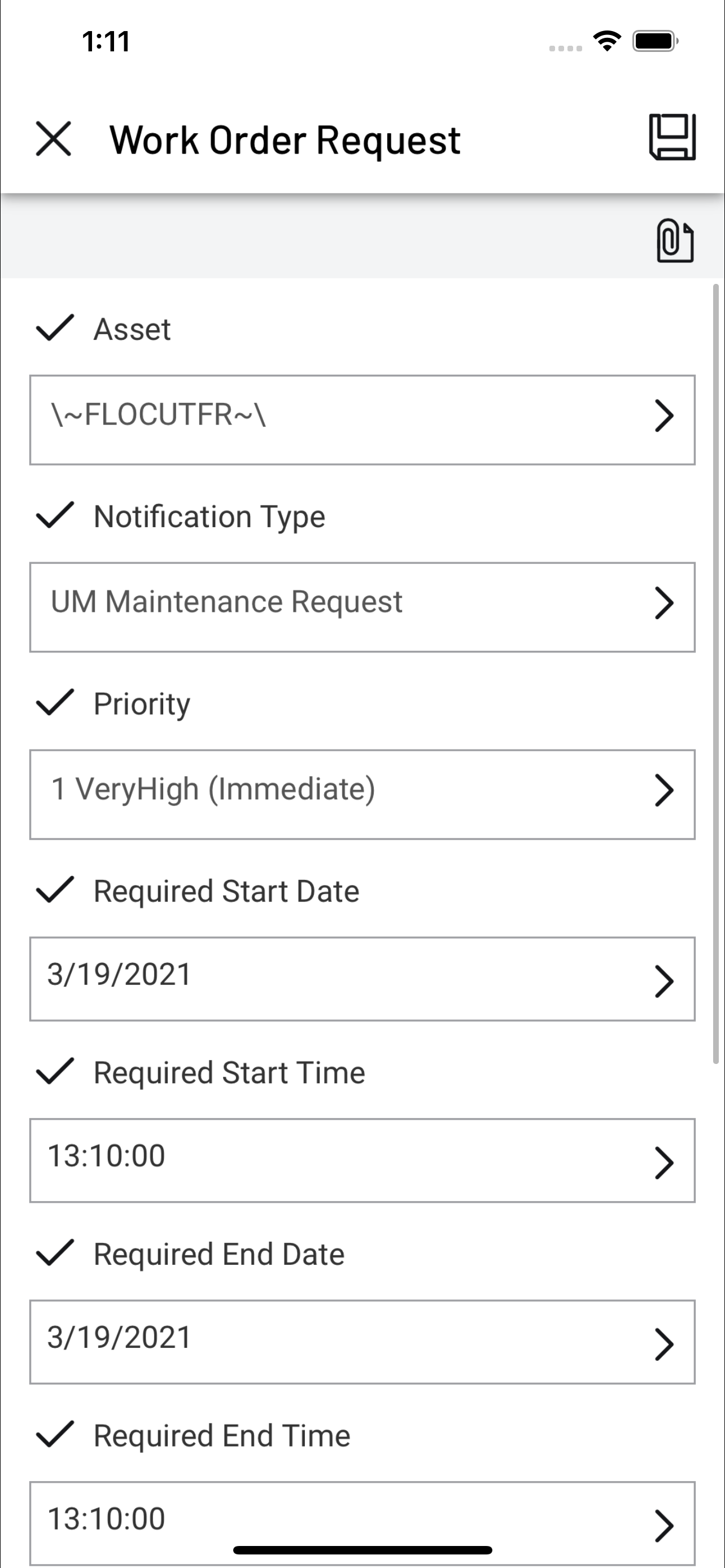The width and height of the screenshot is (725, 1568).
Task: Close the Work Order Request form
Action: pyautogui.click(x=54, y=139)
